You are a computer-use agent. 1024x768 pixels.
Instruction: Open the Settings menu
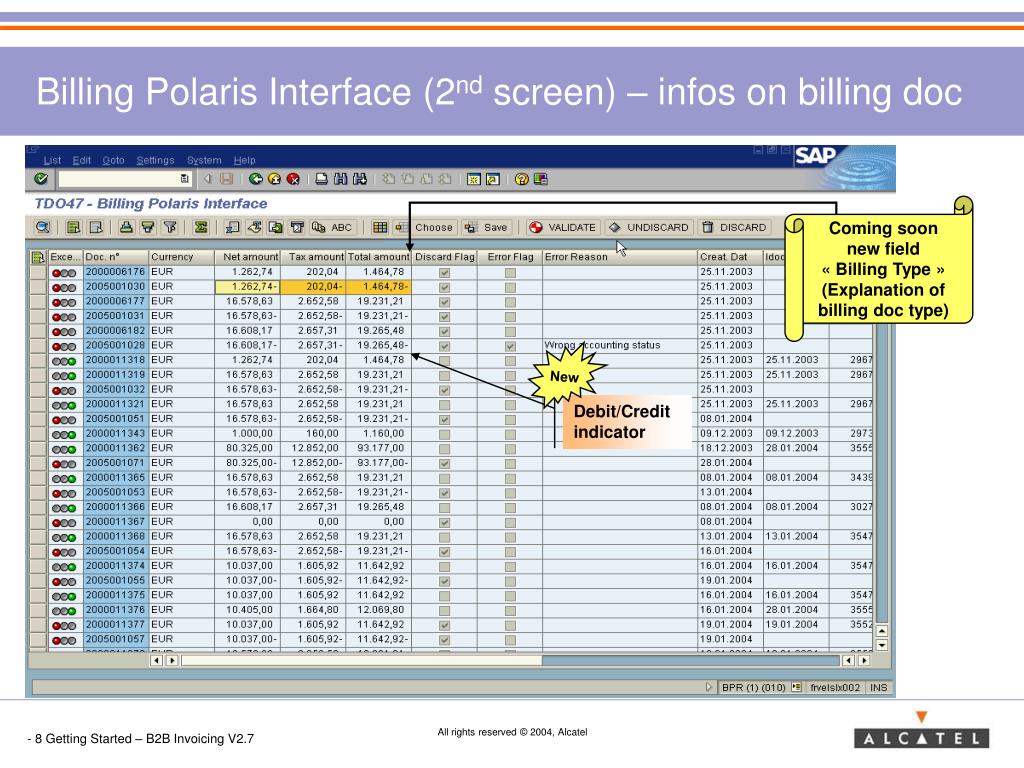155,160
